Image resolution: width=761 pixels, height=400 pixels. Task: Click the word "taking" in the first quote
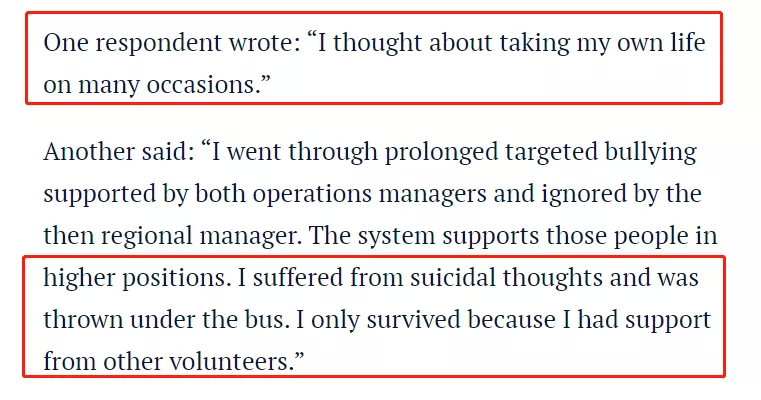(x=535, y=44)
